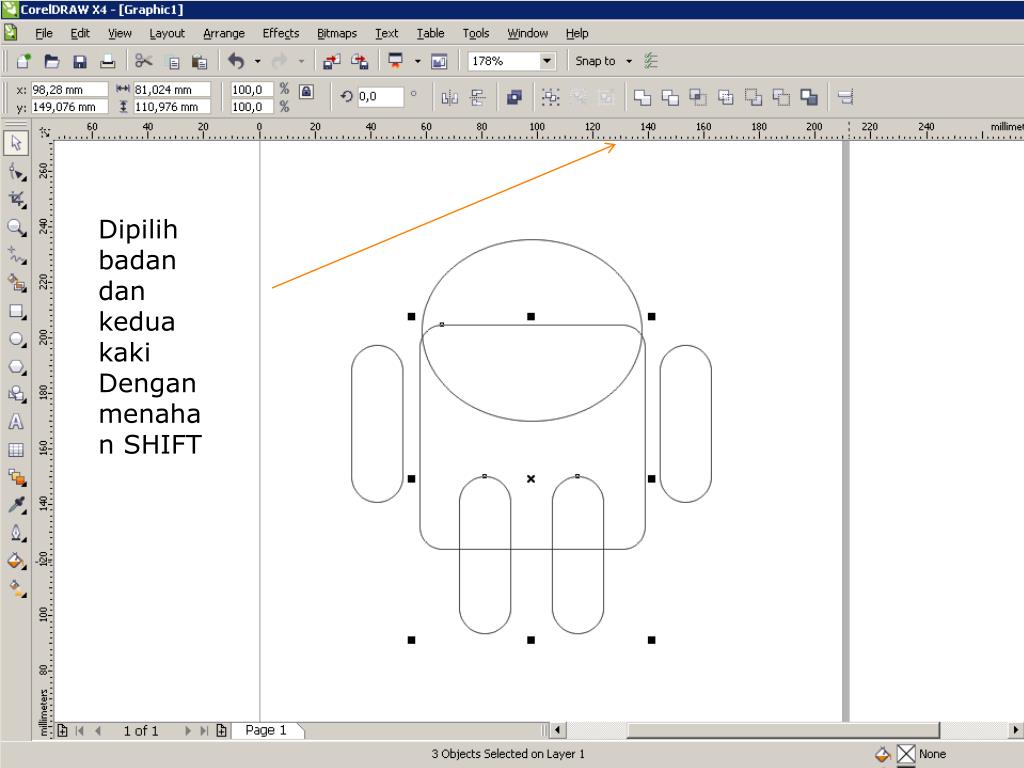
Task: Click the Create Boundary button
Action: point(809,98)
